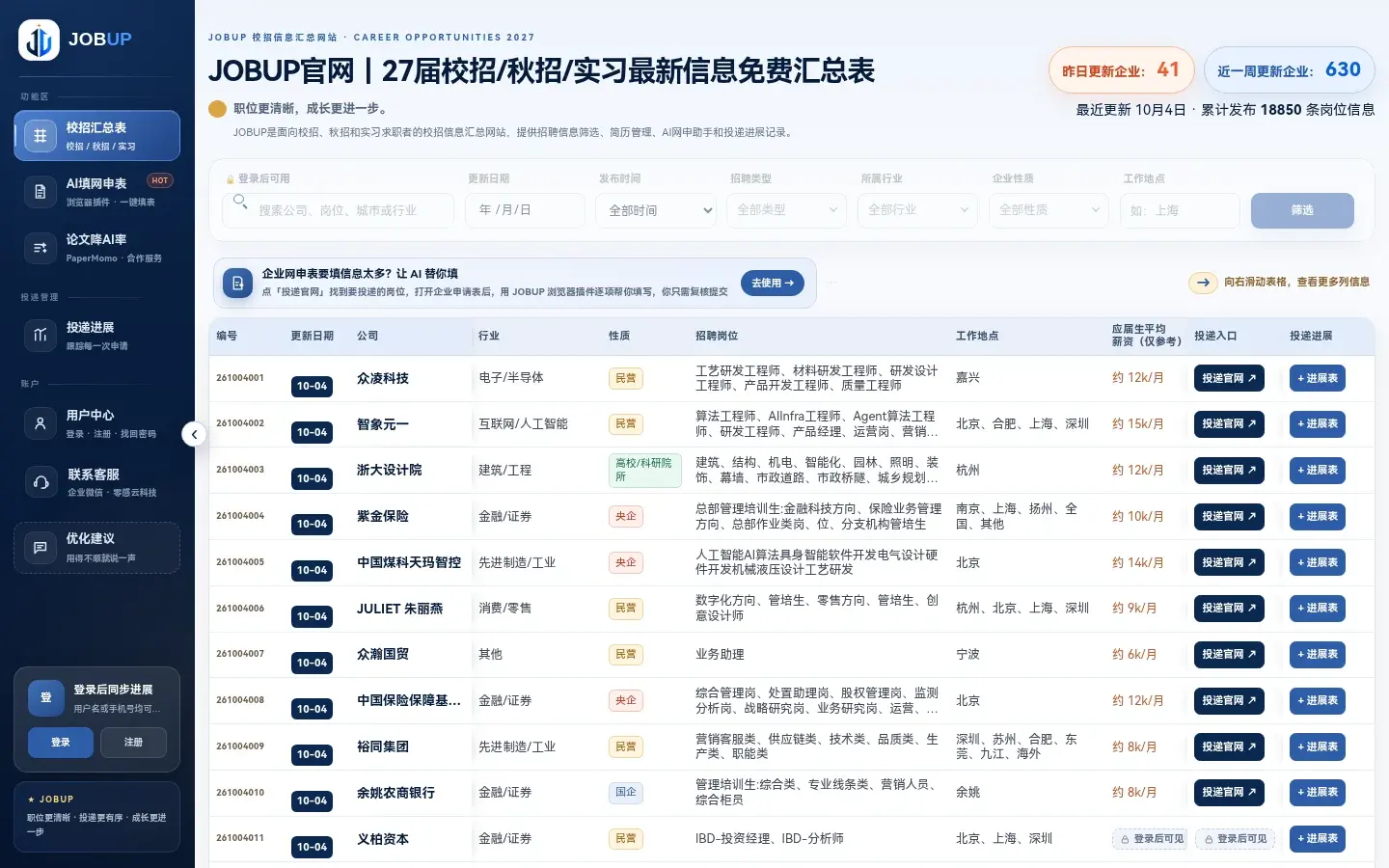Click 投递官网 for 中国保险保障基金

[1229, 700]
